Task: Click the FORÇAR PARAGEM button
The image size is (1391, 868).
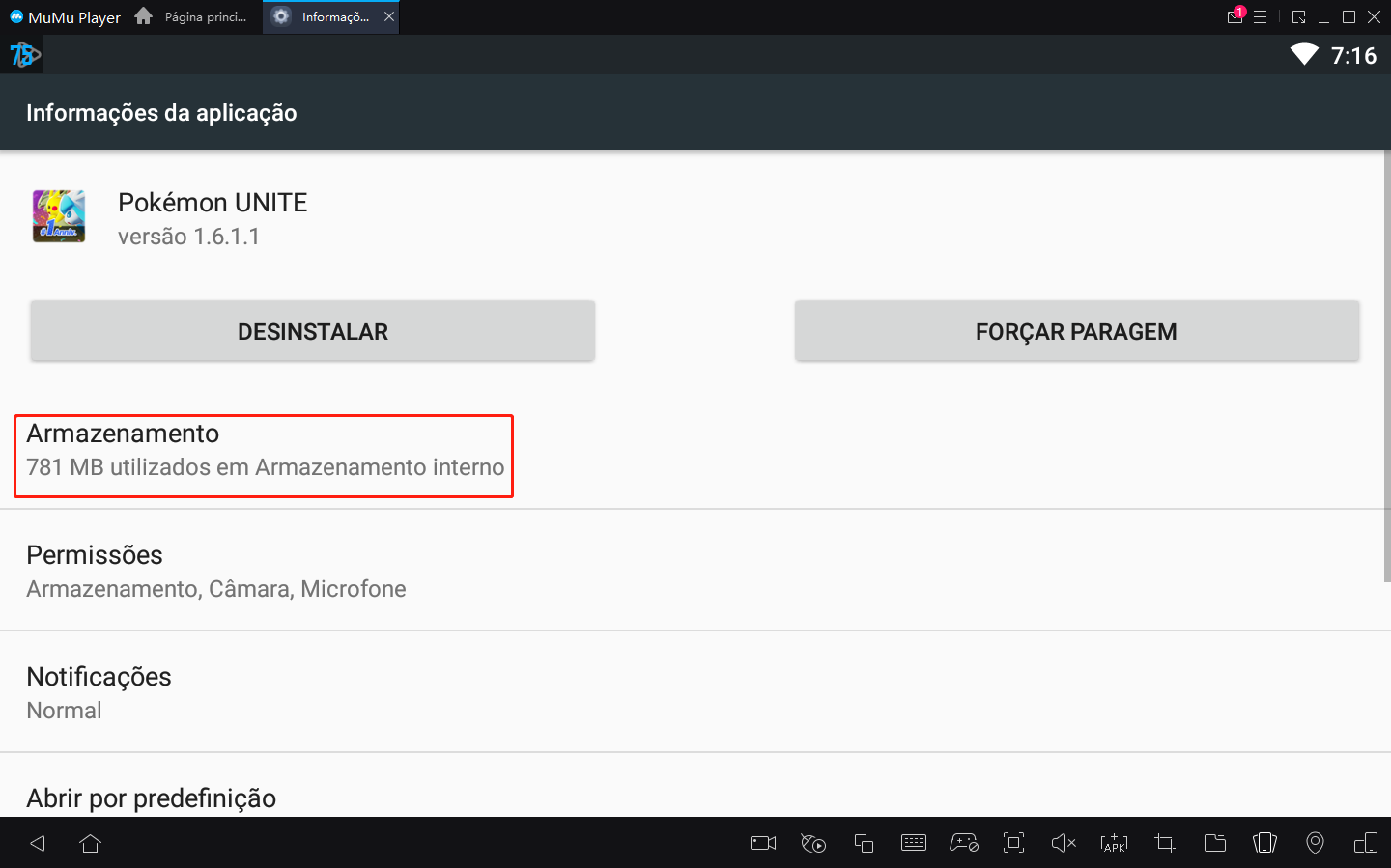Action: (1077, 331)
